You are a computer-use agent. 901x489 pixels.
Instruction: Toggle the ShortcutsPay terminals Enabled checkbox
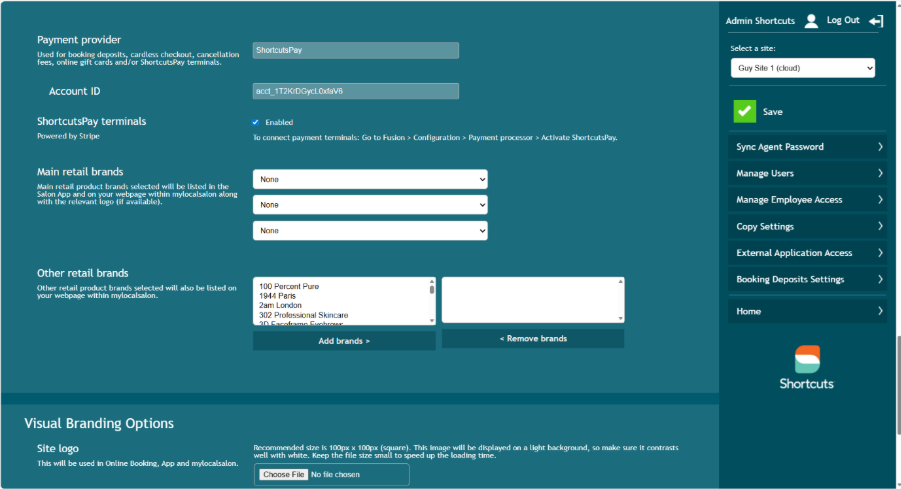256,122
